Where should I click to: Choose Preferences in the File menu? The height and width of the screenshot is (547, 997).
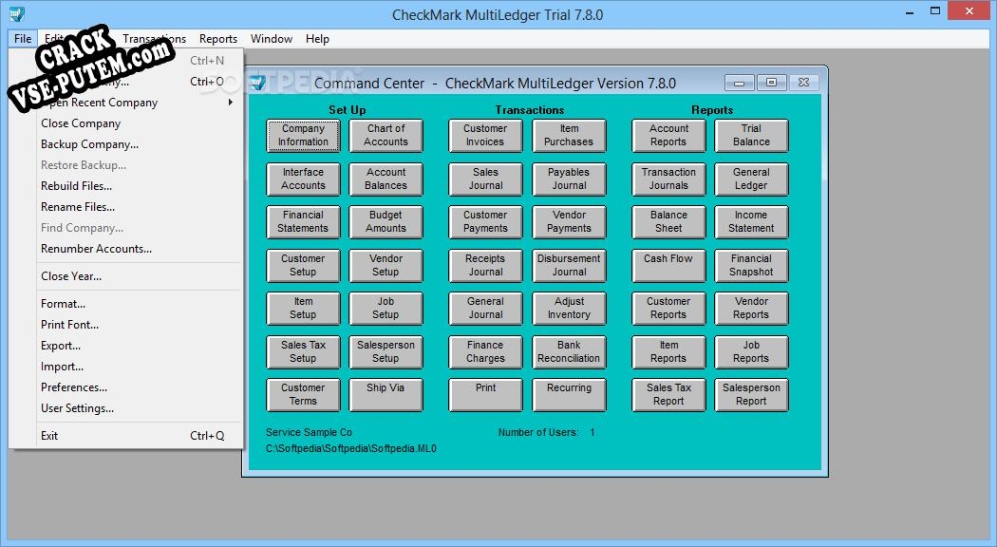click(x=73, y=387)
